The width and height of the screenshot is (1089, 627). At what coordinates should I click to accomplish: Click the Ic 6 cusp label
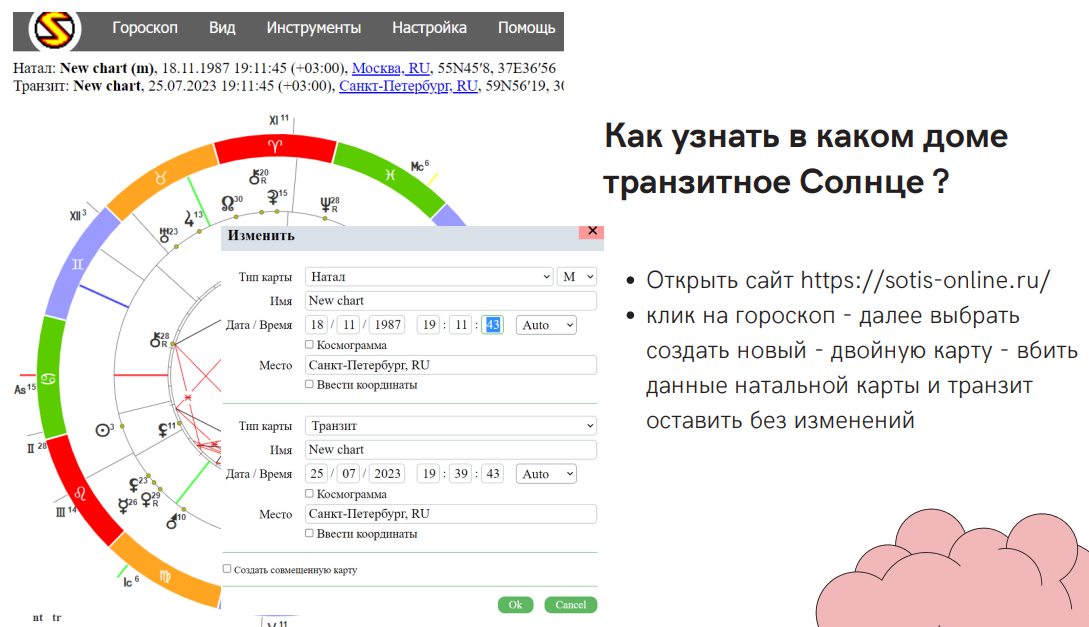(131, 582)
